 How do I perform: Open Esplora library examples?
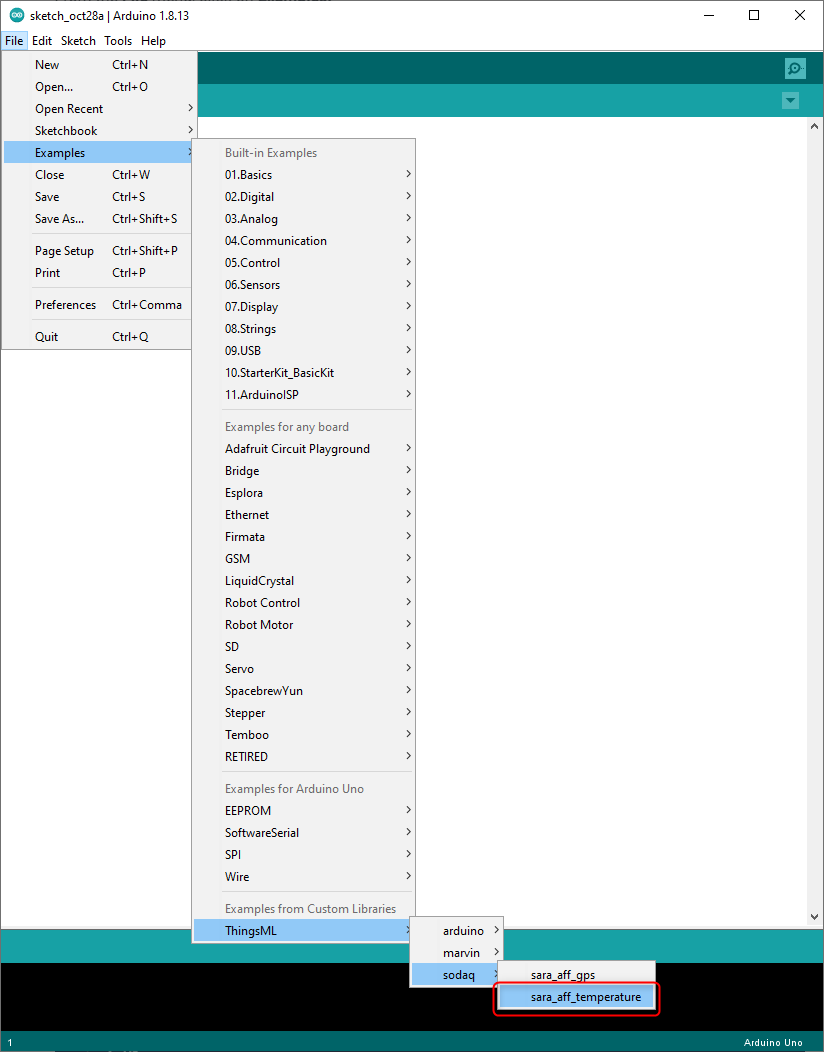(x=303, y=493)
